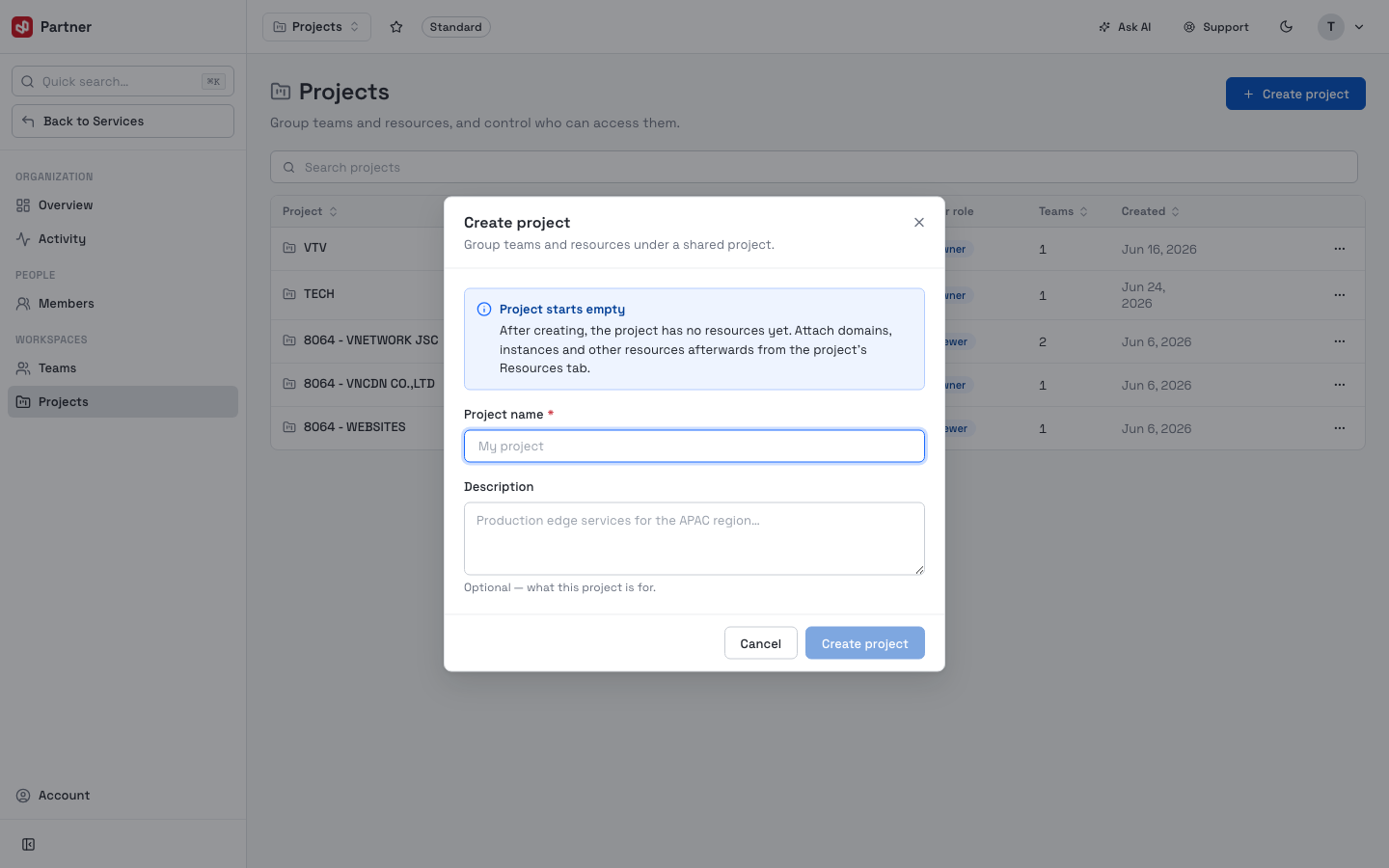Open the Support link

tap(1216, 27)
